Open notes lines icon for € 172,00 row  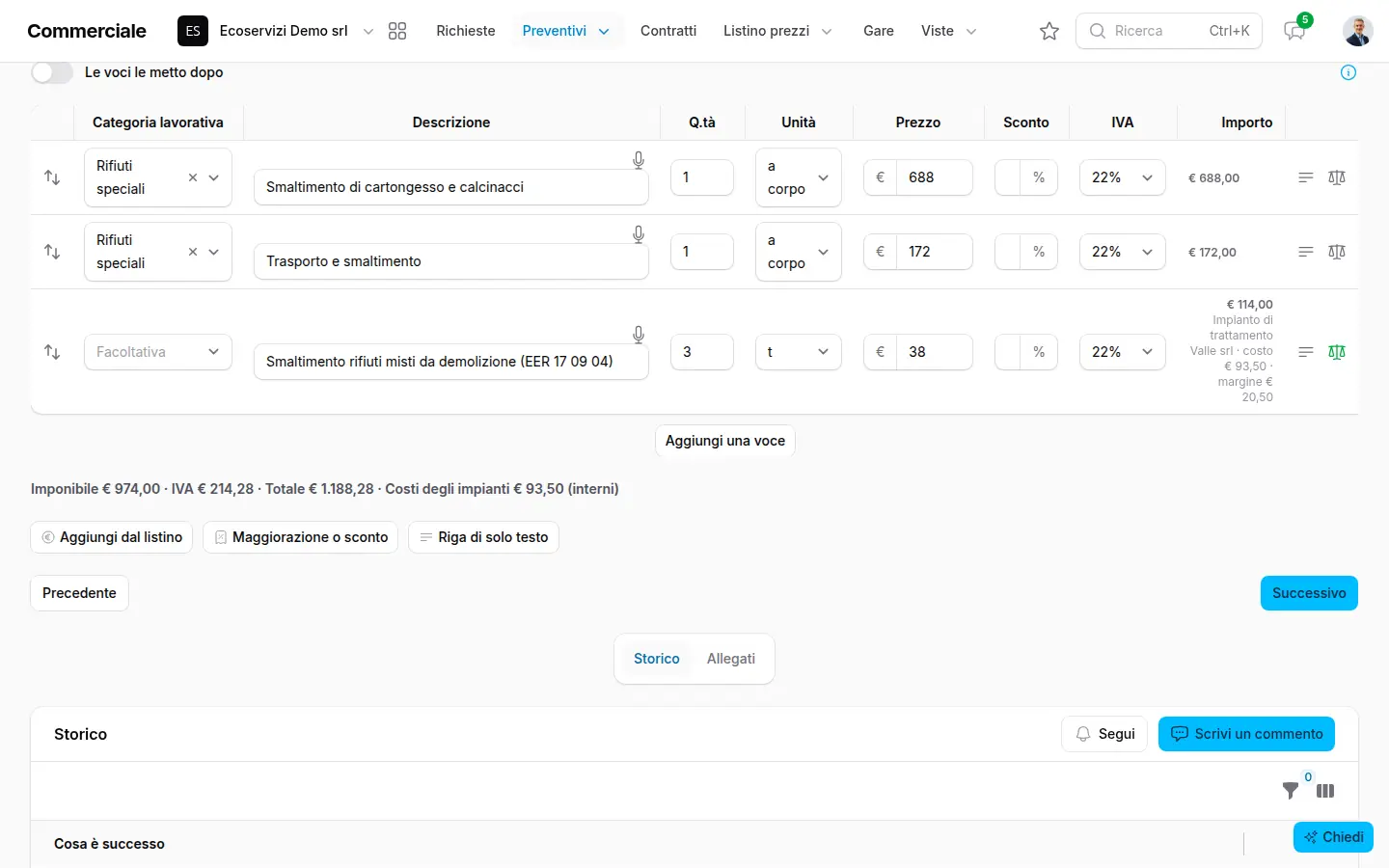click(1306, 252)
